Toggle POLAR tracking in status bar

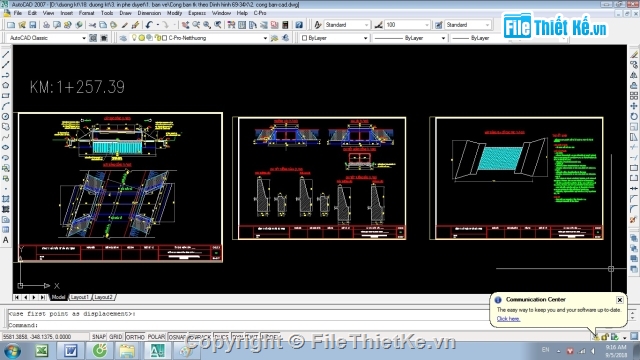[156, 337]
